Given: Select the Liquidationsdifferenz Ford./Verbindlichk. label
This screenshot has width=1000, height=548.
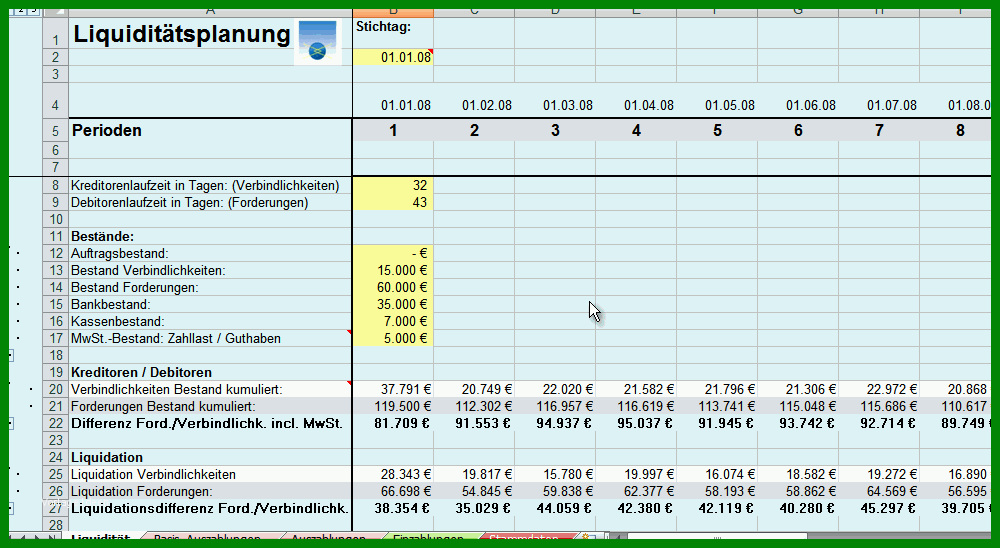Looking at the screenshot, I should pyautogui.click(x=210, y=508).
